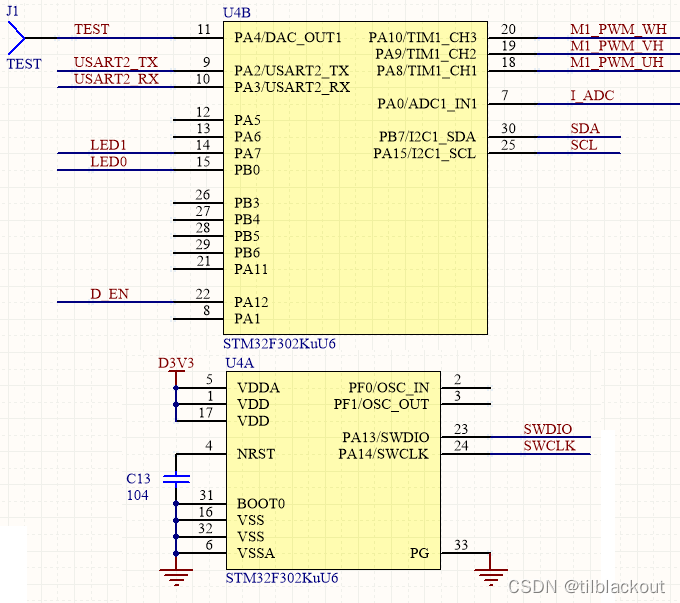Click the PB5 pin name
680x603 pixels.
(x=247, y=236)
